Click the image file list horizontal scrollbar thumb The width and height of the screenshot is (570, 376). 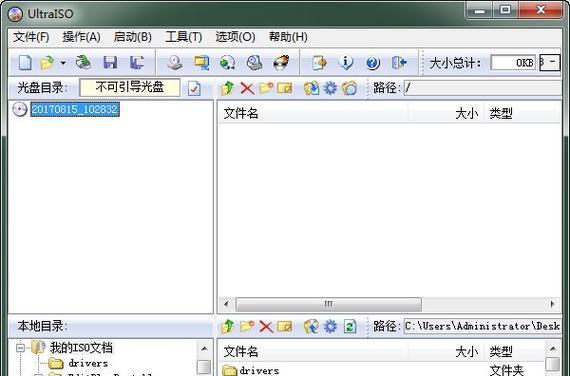pos(329,304)
